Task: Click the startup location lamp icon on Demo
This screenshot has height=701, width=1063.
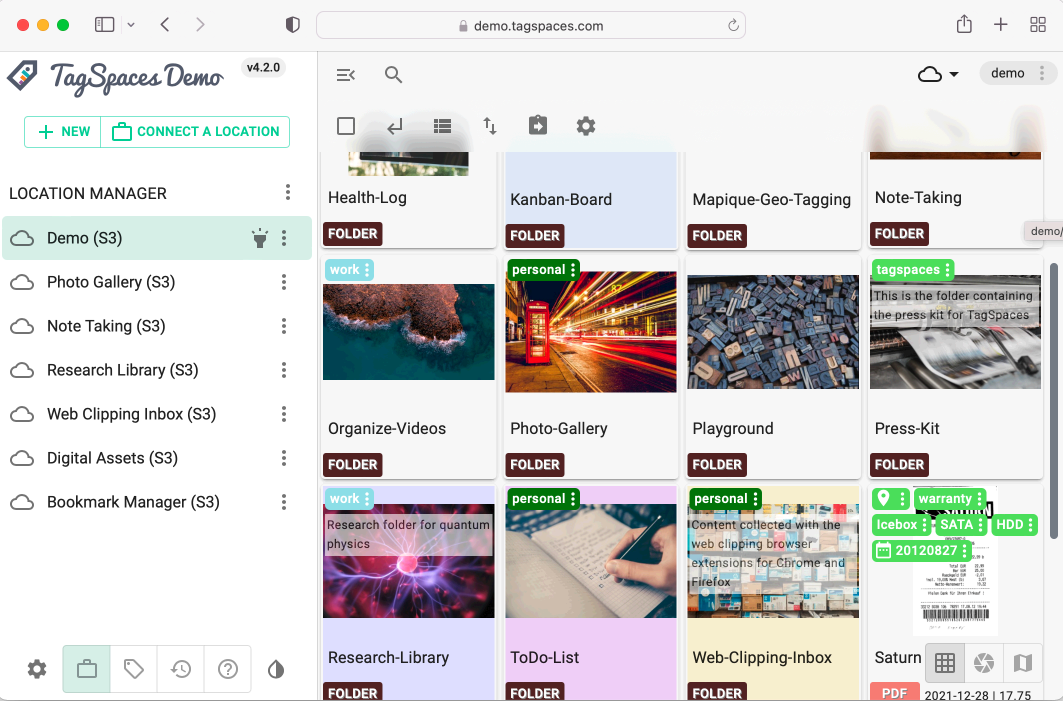Action: click(260, 238)
